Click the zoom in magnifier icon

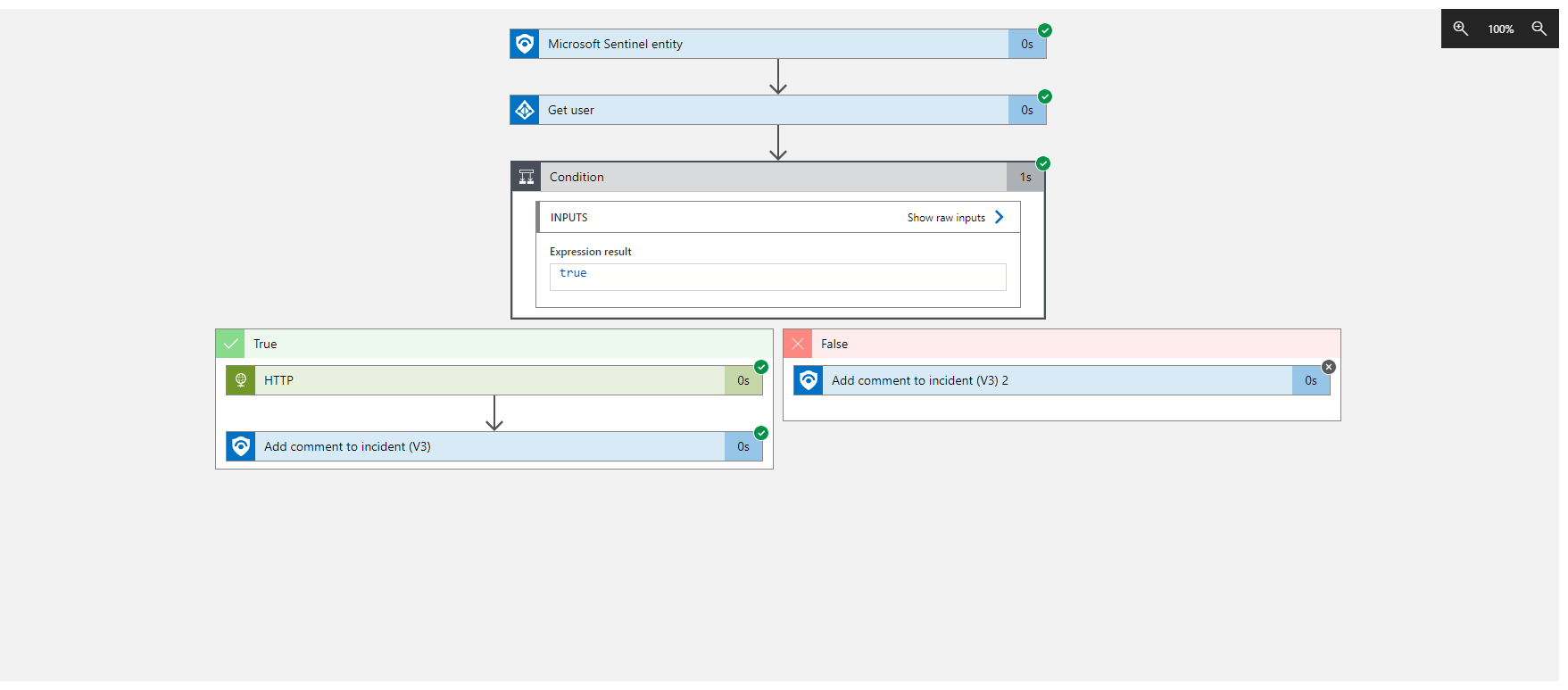click(x=1461, y=29)
